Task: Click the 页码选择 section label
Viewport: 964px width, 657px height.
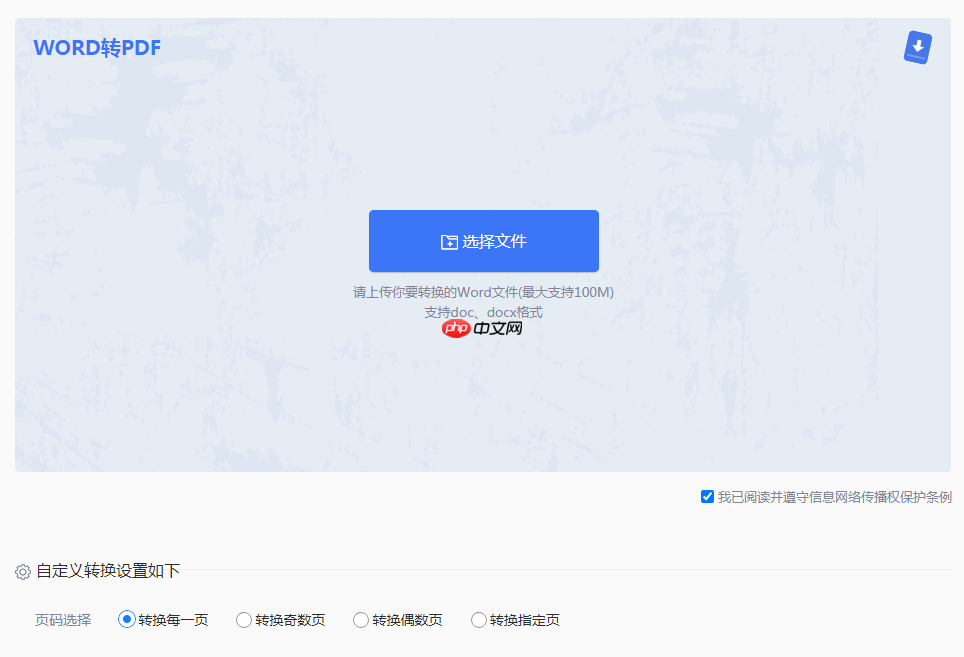Action: click(61, 620)
